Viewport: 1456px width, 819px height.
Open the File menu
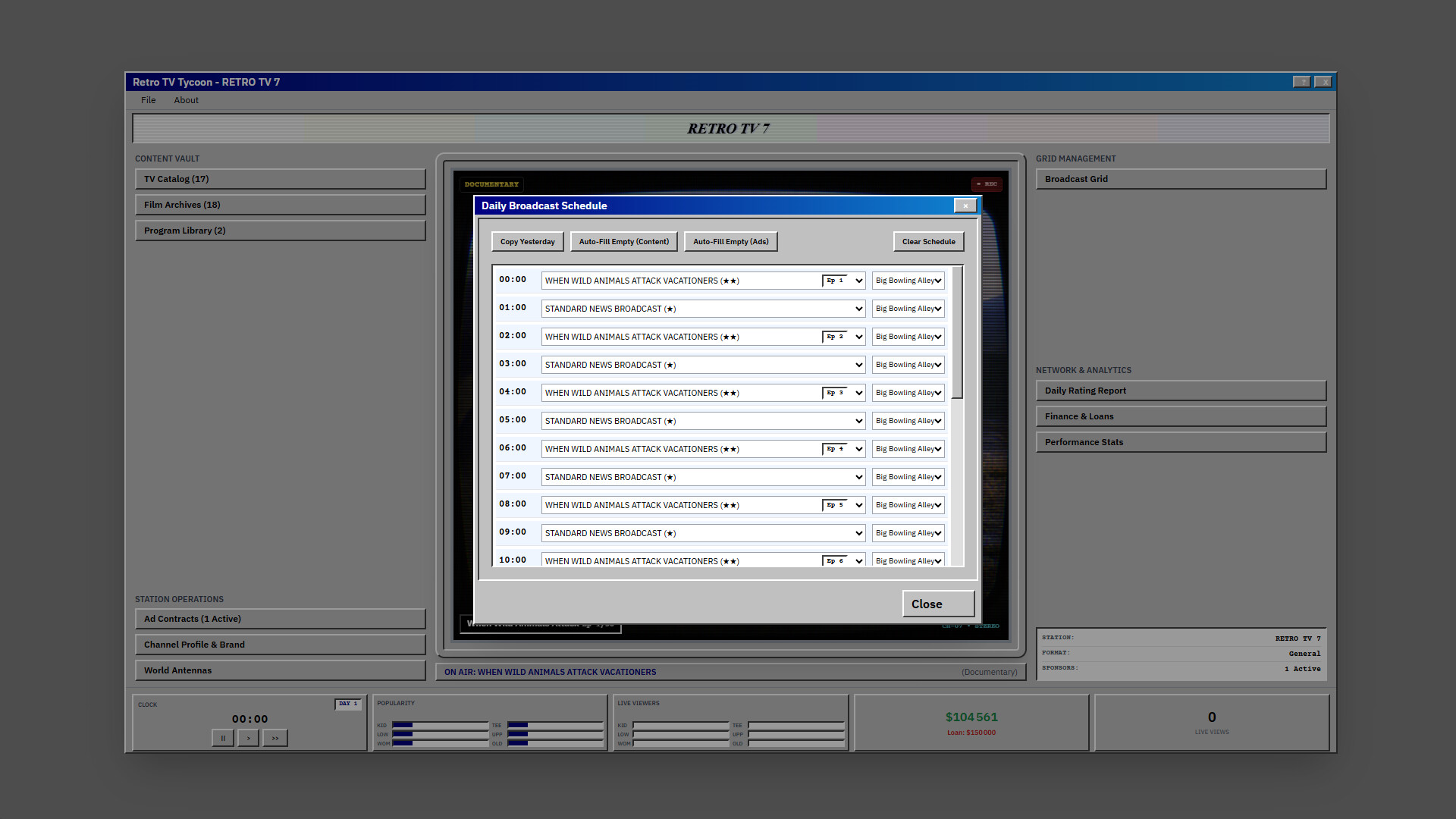(148, 100)
